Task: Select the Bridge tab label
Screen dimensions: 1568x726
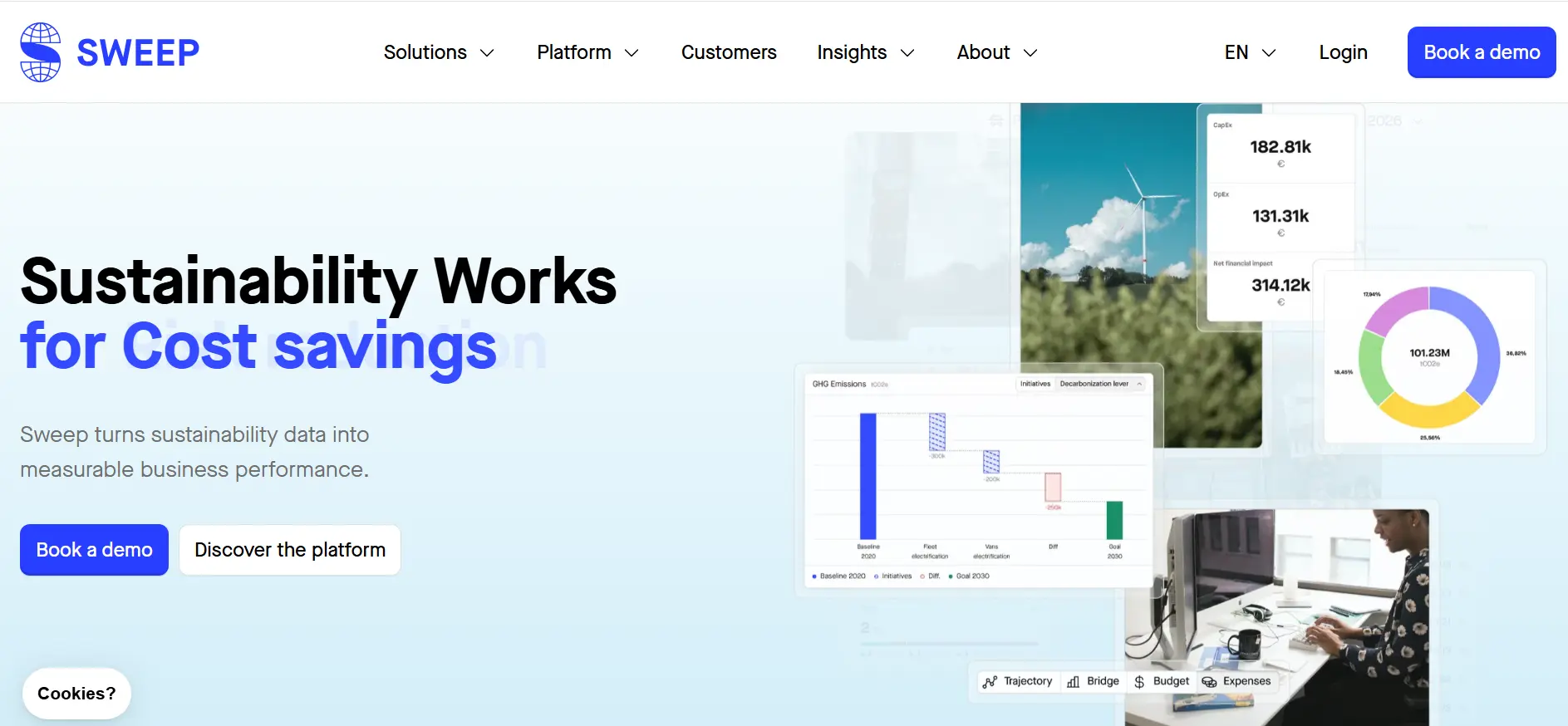Action: [1103, 681]
